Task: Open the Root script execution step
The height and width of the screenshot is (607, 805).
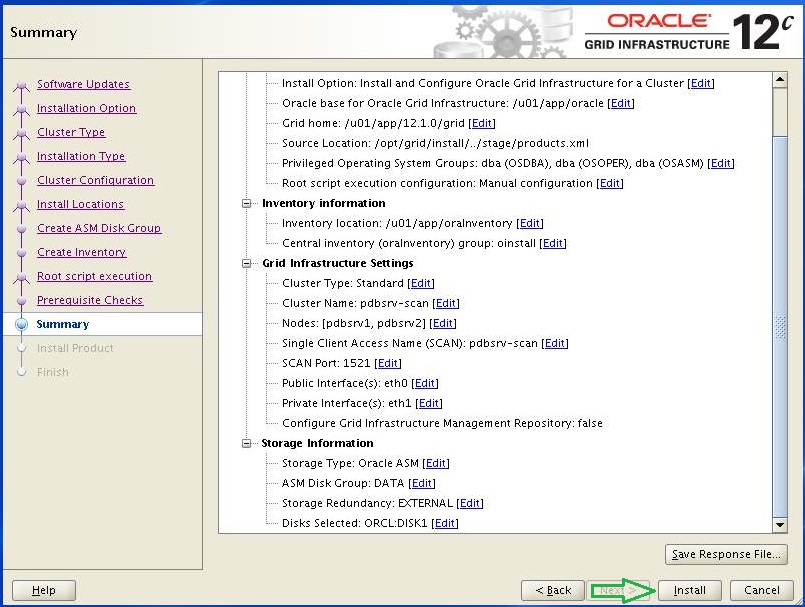Action: pos(94,276)
